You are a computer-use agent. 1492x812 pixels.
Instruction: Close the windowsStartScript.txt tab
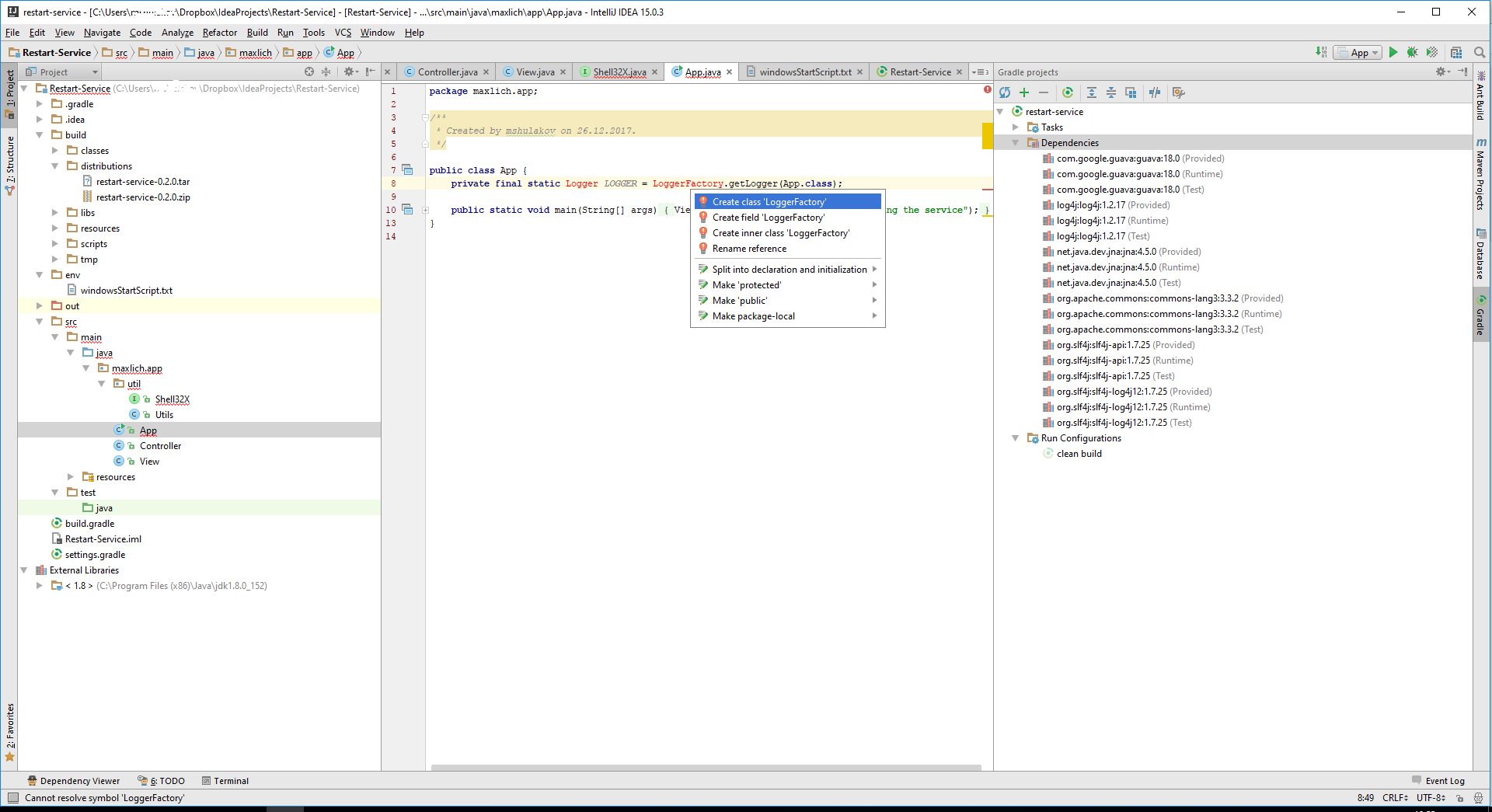pos(859,72)
